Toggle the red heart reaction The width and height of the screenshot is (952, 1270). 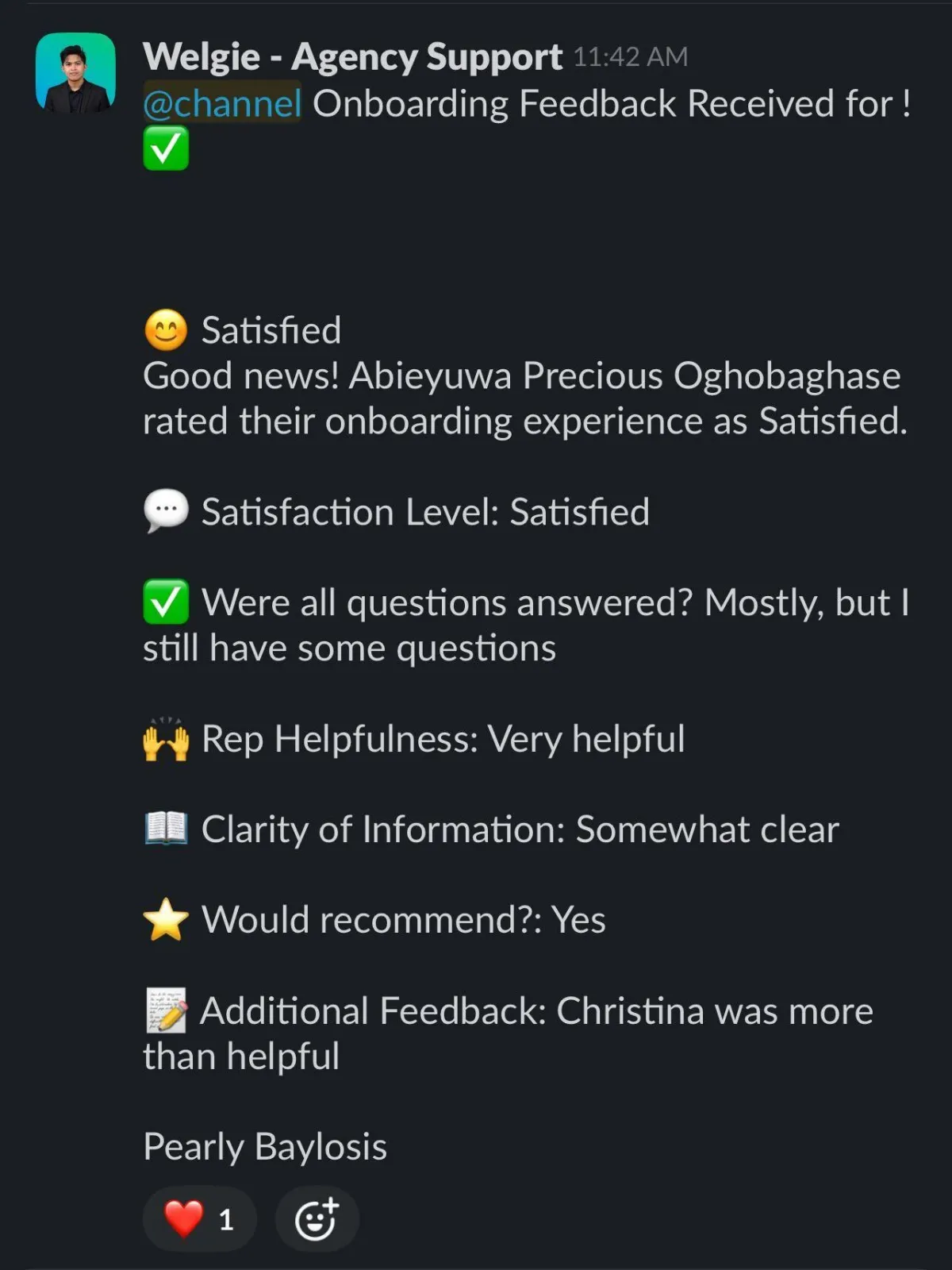pos(200,1218)
